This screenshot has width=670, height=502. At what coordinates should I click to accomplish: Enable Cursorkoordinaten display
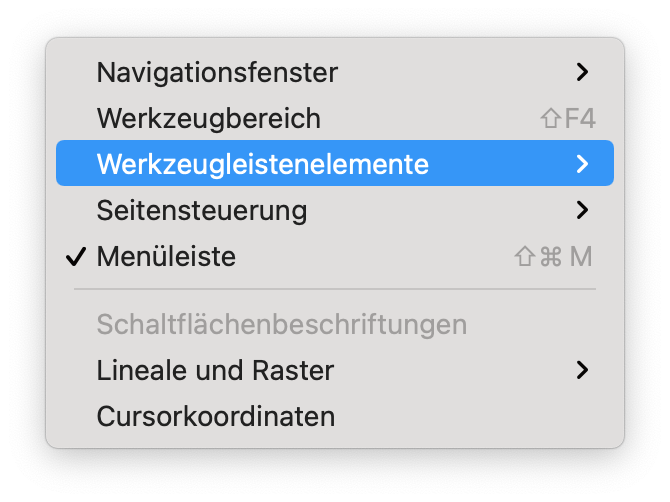coord(216,416)
